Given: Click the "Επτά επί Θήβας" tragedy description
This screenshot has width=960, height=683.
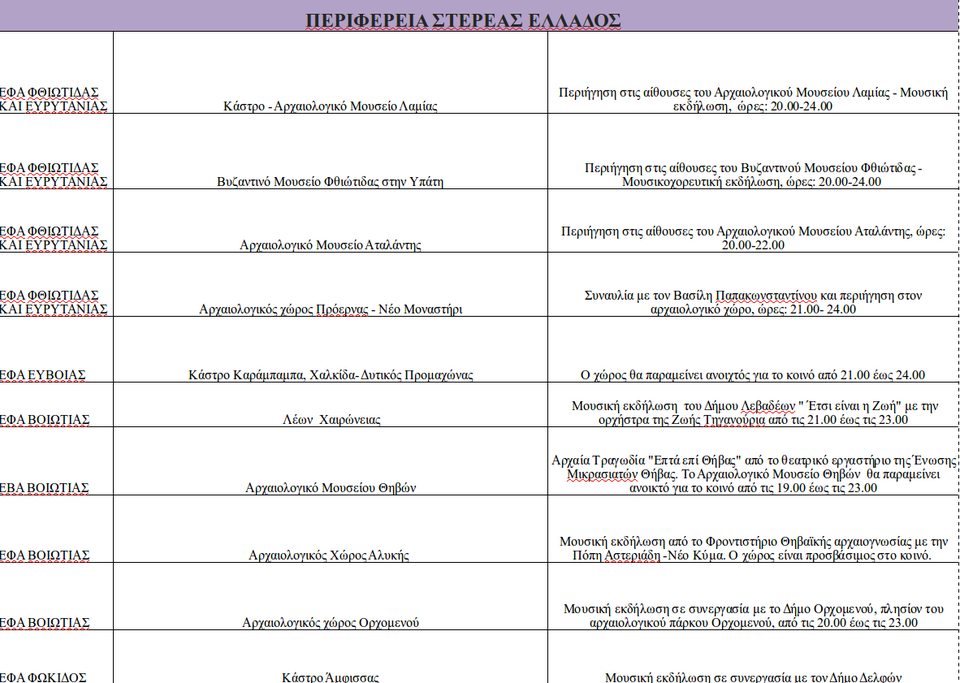Looking at the screenshot, I should click(752, 474).
